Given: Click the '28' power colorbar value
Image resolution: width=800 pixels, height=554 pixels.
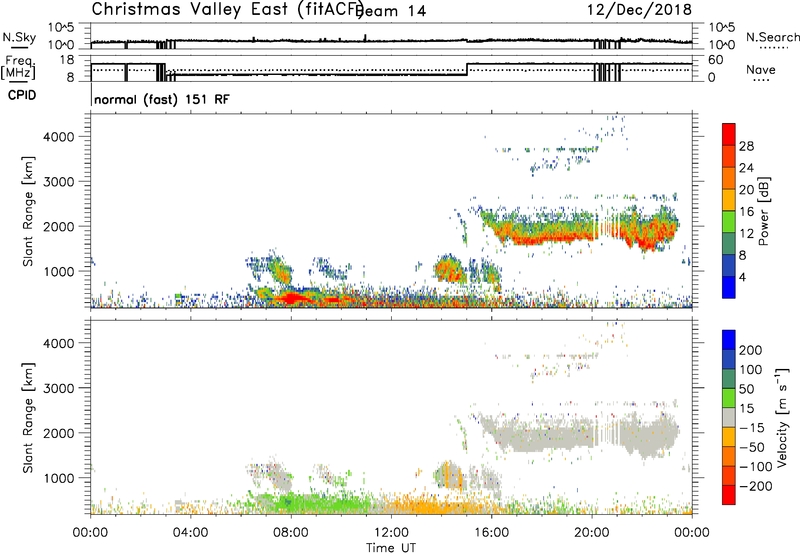Looking at the screenshot, I should coord(746,146).
